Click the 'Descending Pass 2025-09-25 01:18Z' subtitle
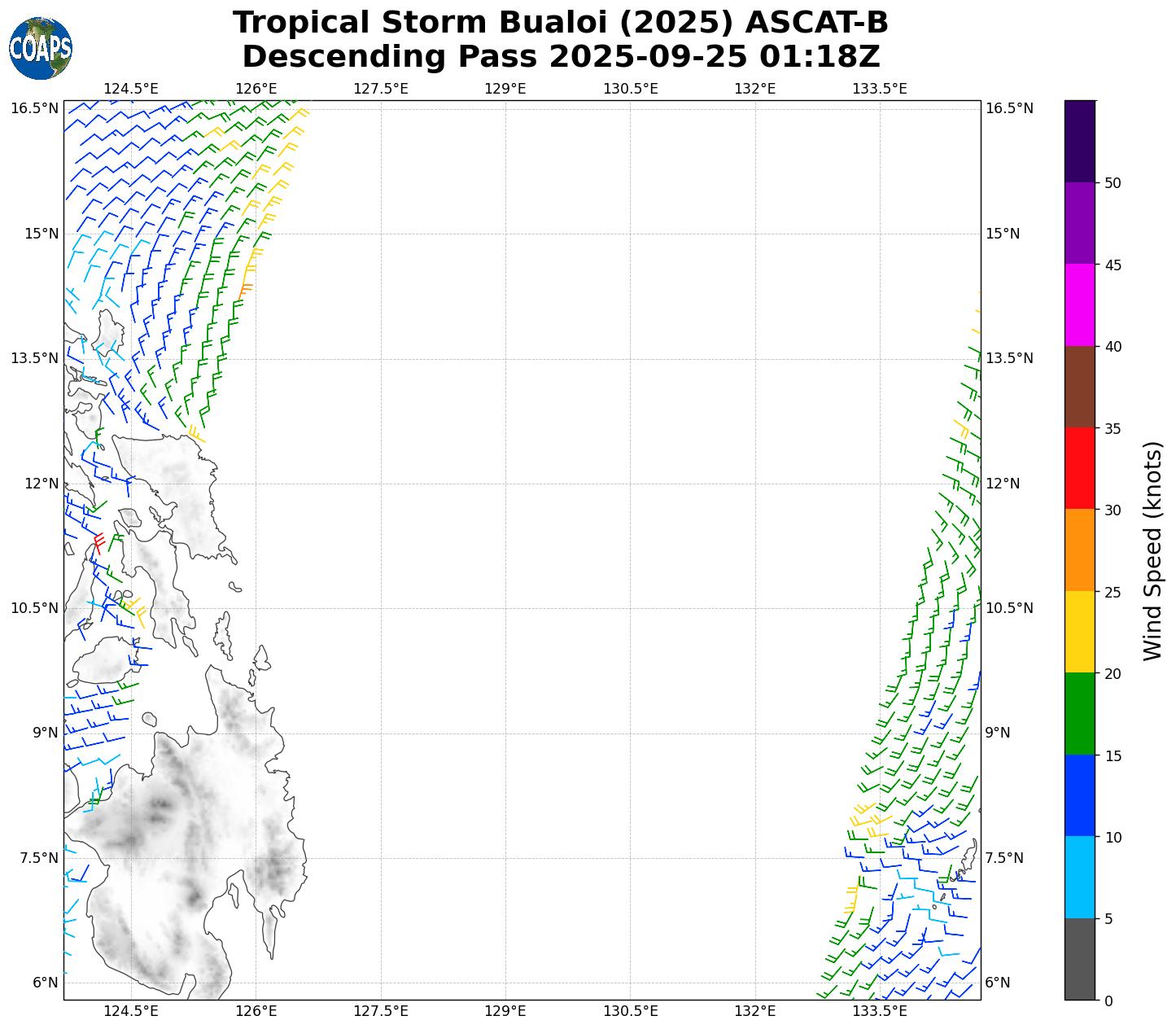 (561, 57)
